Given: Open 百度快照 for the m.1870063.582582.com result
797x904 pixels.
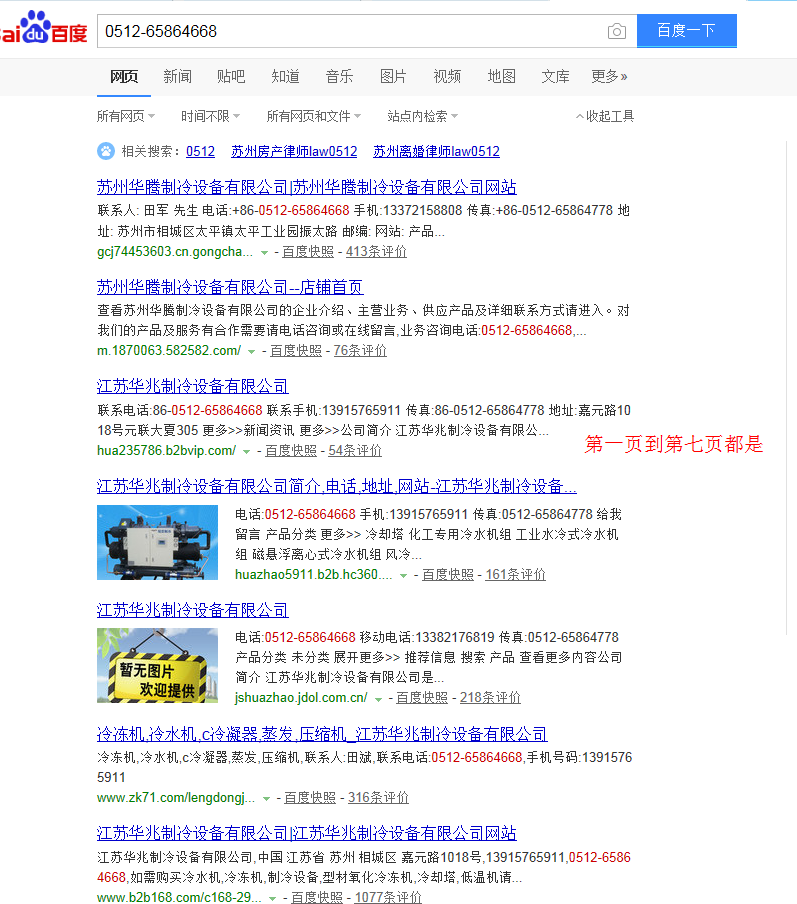Looking at the screenshot, I should tap(296, 351).
